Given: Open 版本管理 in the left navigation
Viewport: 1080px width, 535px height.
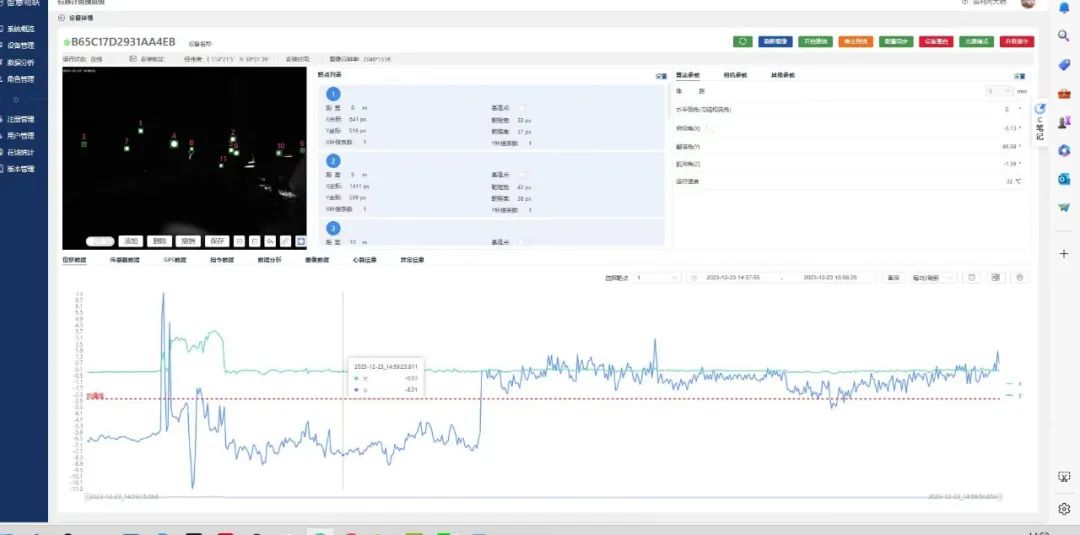Looking at the screenshot, I should click(x=21, y=169).
